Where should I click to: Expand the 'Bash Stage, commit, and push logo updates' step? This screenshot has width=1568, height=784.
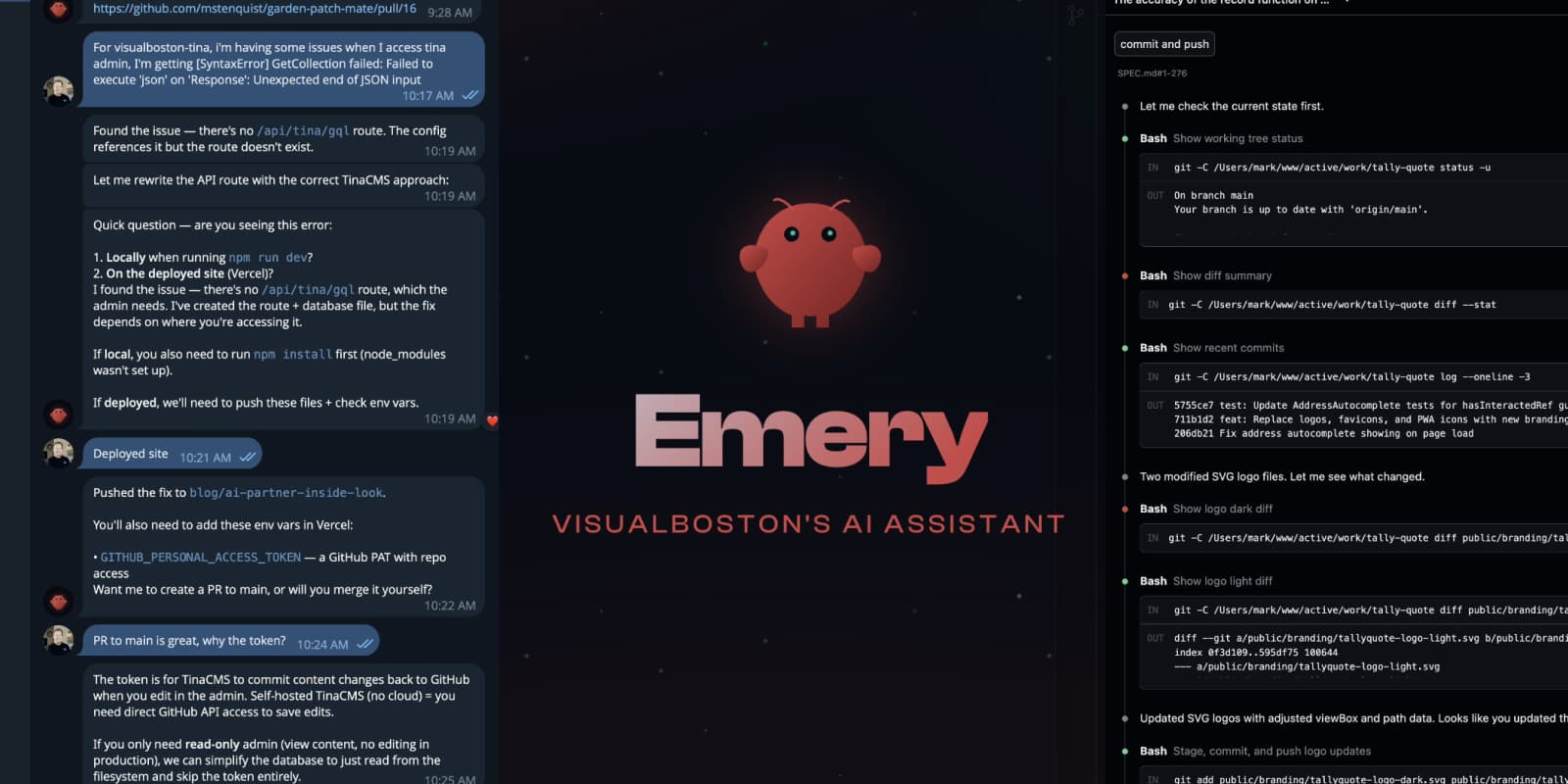(1255, 751)
